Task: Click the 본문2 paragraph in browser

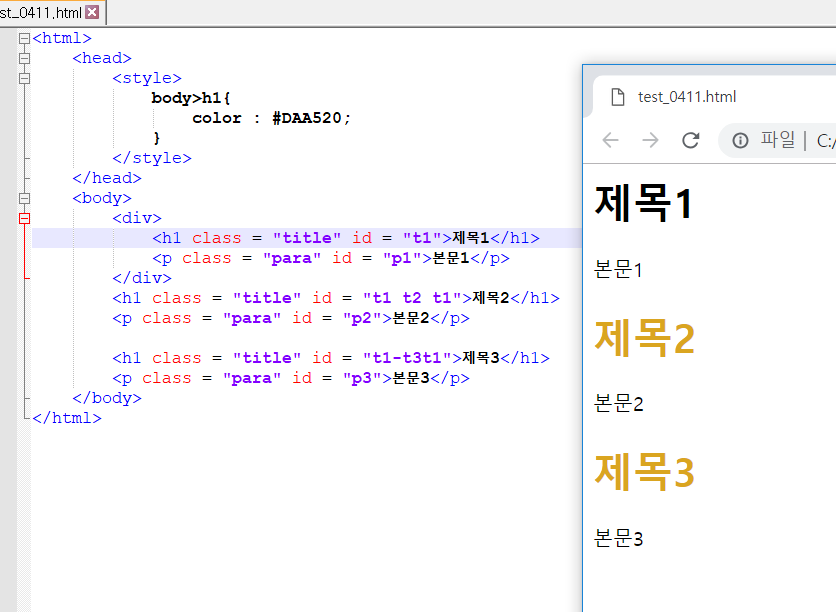Action: (619, 404)
